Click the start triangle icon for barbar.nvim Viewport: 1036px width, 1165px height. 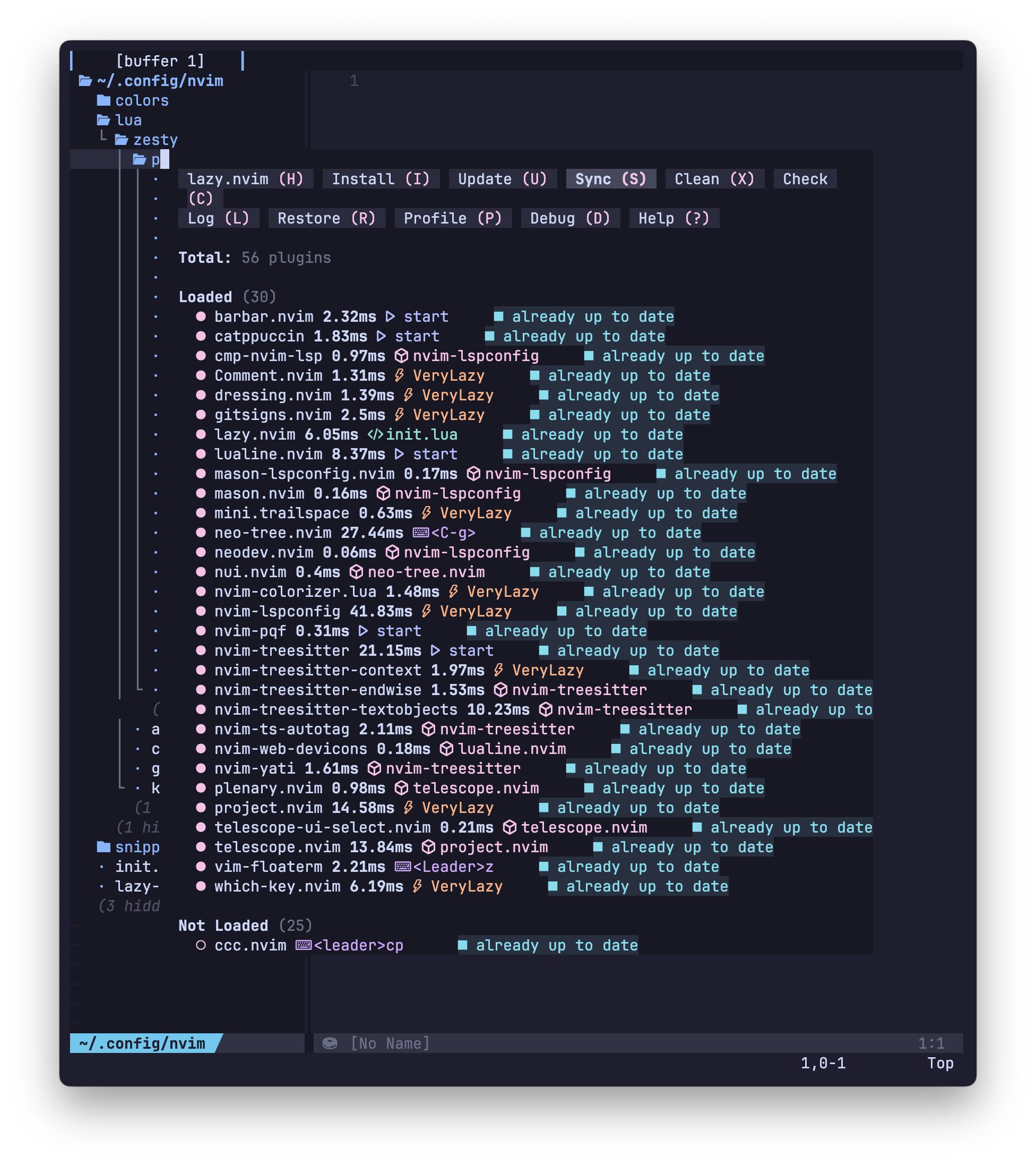pos(390,316)
